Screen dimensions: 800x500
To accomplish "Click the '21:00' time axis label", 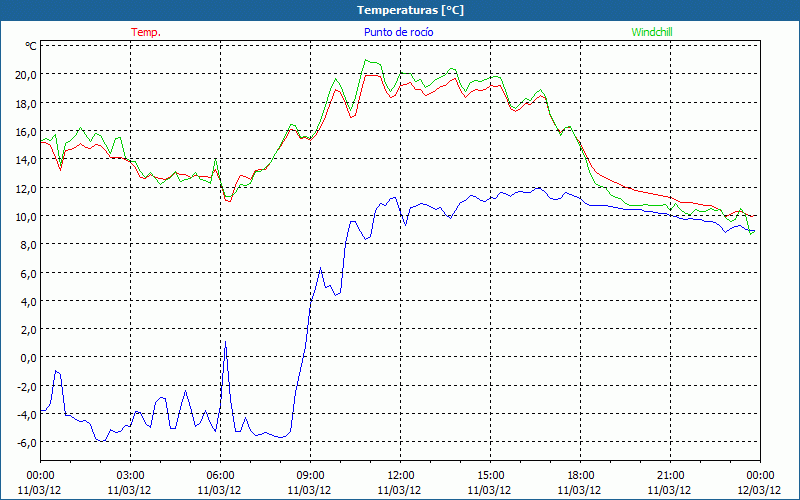I will point(670,476).
